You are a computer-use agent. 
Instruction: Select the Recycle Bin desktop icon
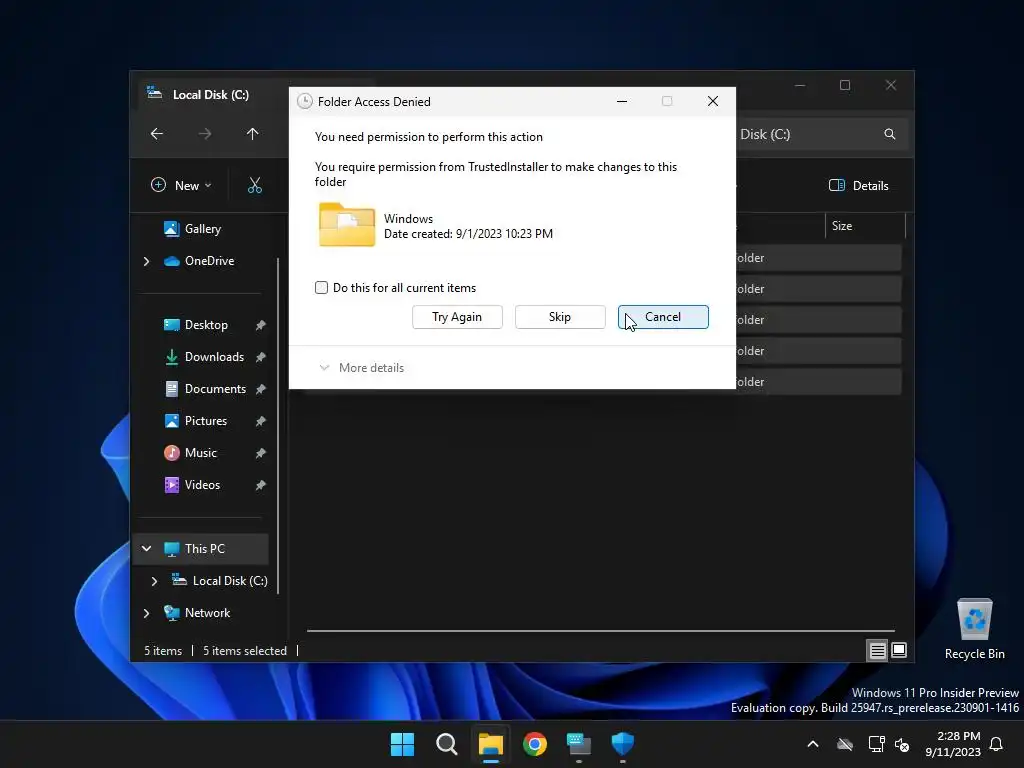click(974, 630)
